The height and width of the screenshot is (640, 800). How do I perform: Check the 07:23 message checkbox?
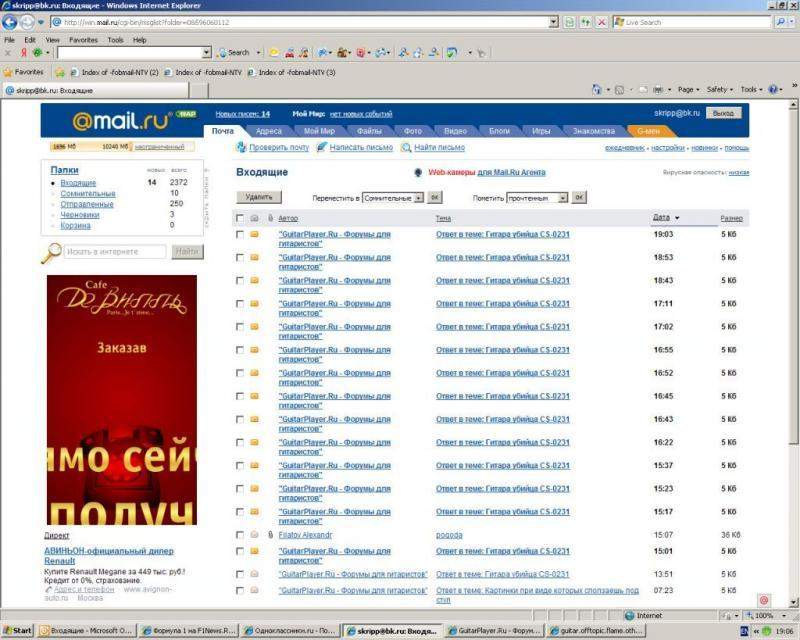pyautogui.click(x=239, y=590)
